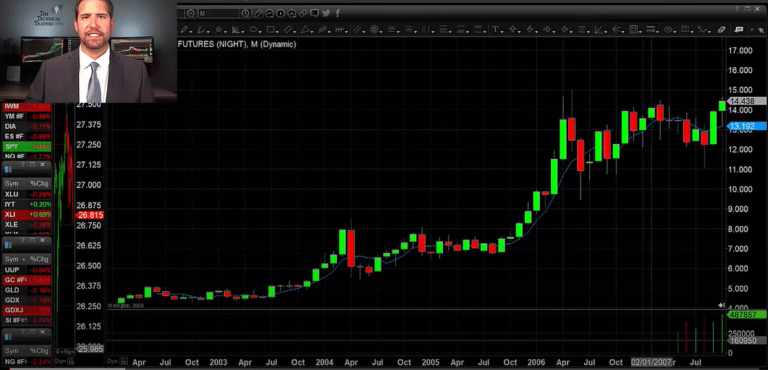Click the 02/01/2007 date marker on the axis
The width and height of the screenshot is (768, 370).
(650, 362)
